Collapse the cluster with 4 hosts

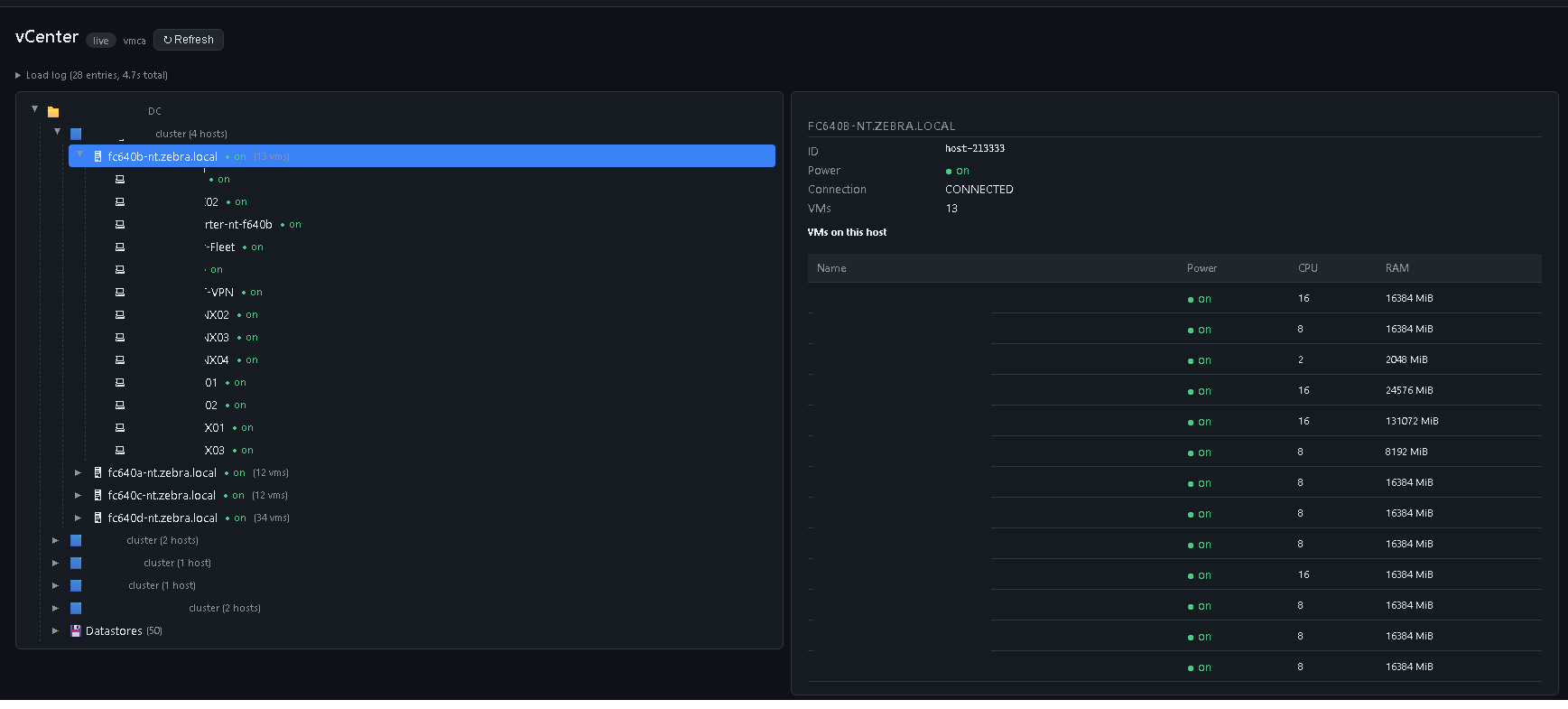point(57,132)
